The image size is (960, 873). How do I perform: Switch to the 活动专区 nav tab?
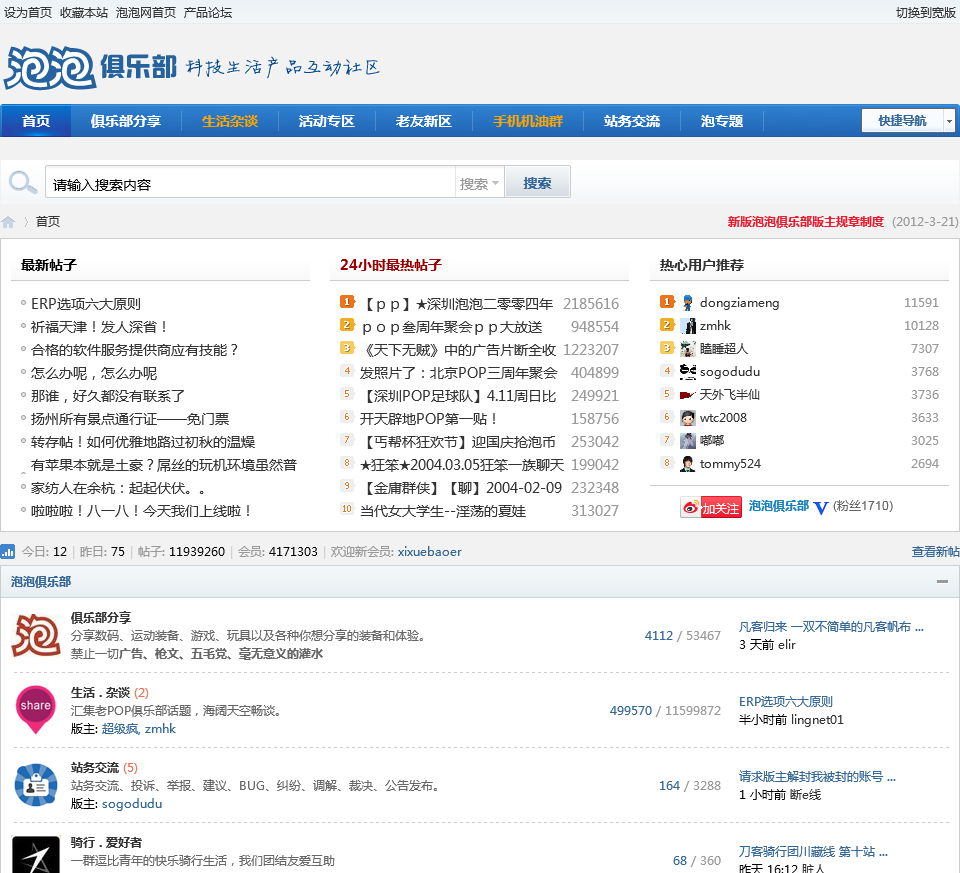[326, 121]
